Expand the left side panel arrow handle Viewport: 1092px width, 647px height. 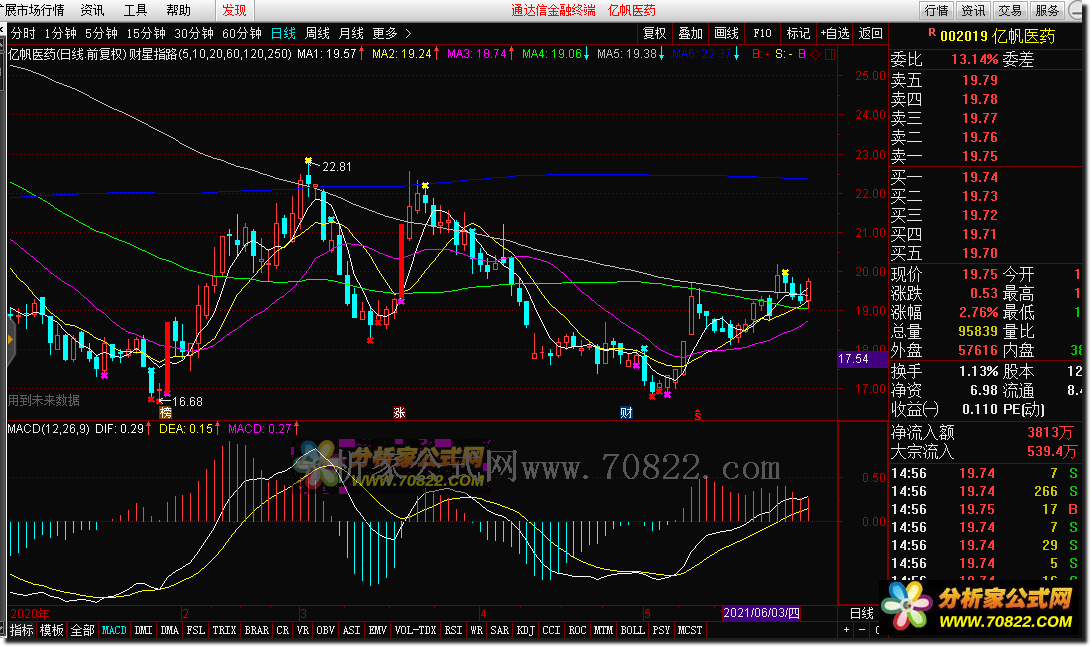click(10, 340)
